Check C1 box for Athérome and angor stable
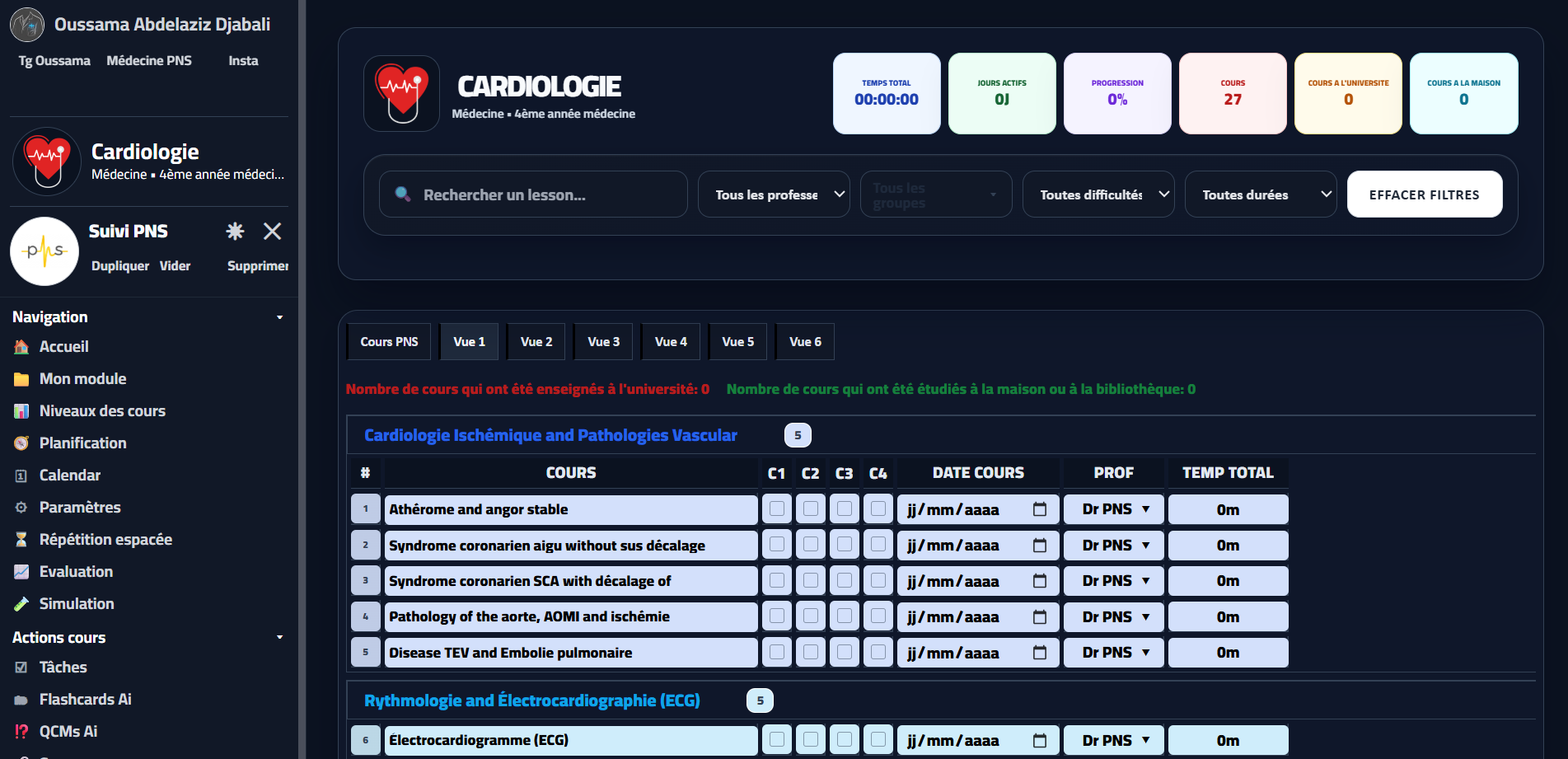The image size is (1568, 759). (776, 509)
